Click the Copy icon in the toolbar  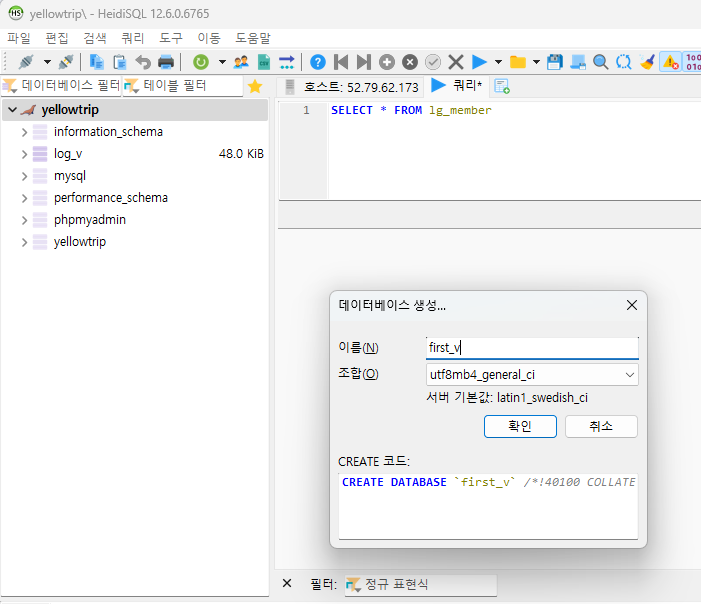(97, 62)
